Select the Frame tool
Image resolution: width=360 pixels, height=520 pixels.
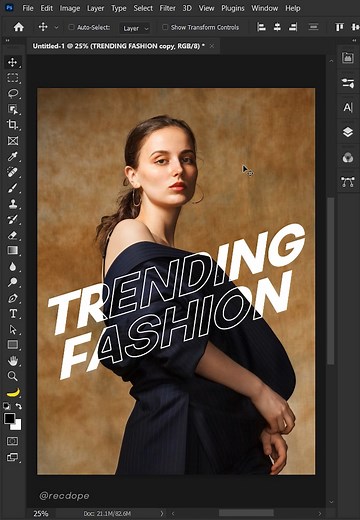tap(13, 141)
